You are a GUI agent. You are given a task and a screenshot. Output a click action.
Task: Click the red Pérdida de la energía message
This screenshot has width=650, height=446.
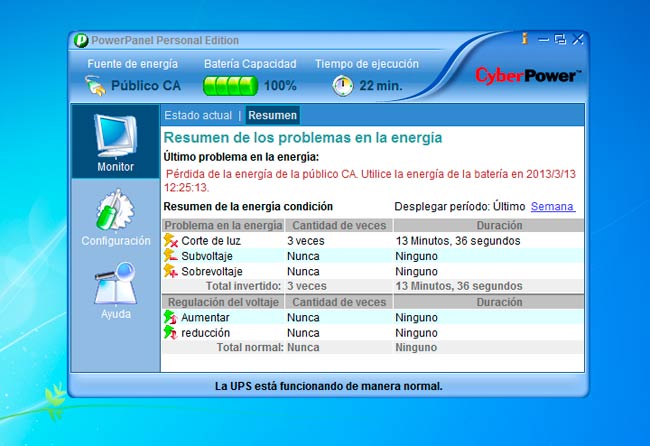[x=370, y=181]
